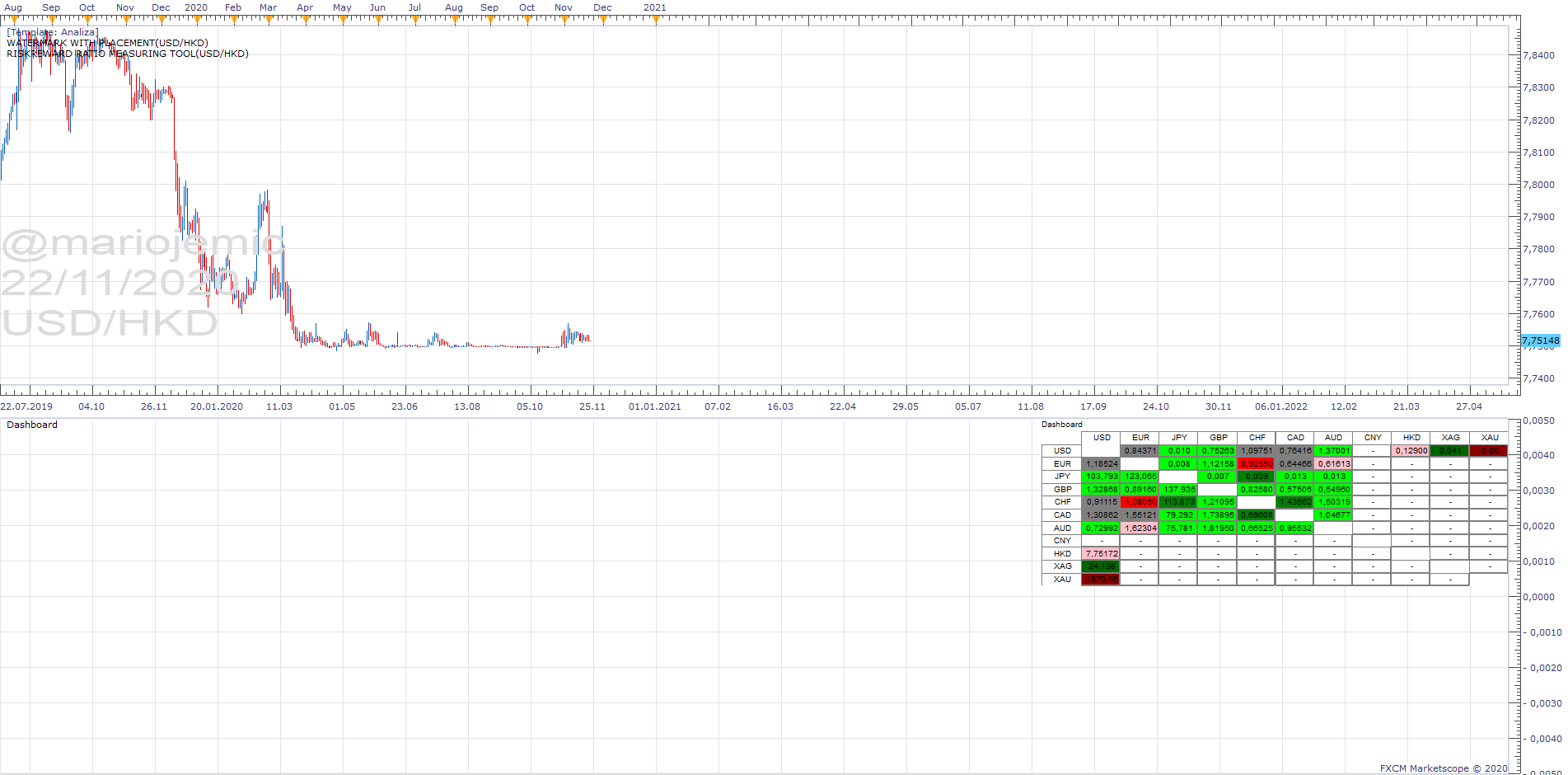This screenshot has width=1568, height=775.
Task: Click the 01.01.2021 date on time axis
Action: click(x=655, y=406)
